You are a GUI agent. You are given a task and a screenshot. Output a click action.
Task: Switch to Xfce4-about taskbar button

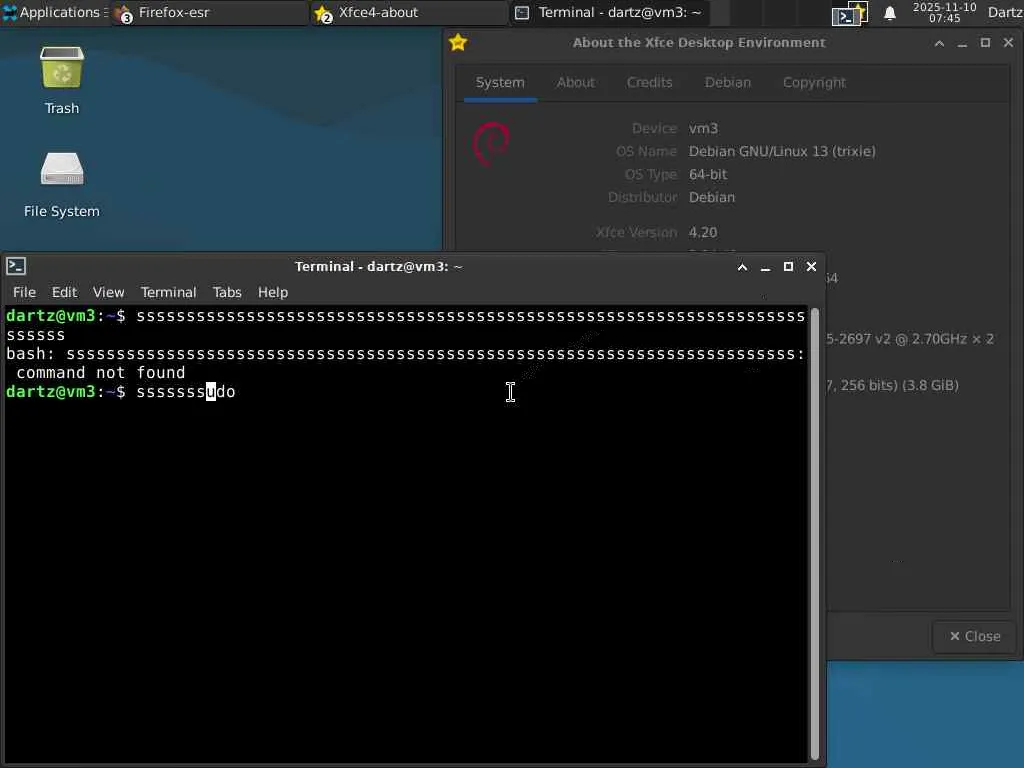pos(408,12)
